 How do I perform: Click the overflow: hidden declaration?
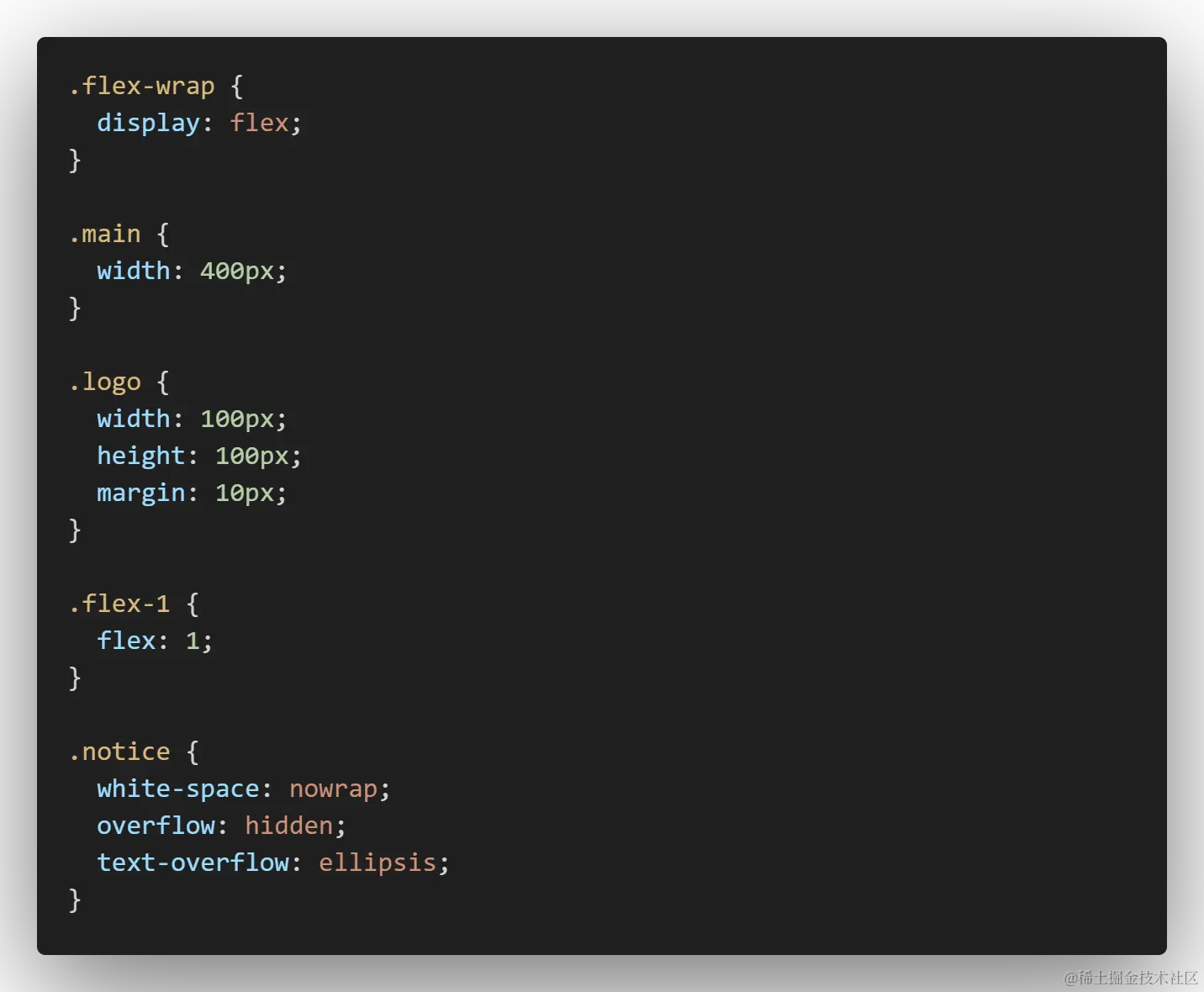[x=219, y=826]
